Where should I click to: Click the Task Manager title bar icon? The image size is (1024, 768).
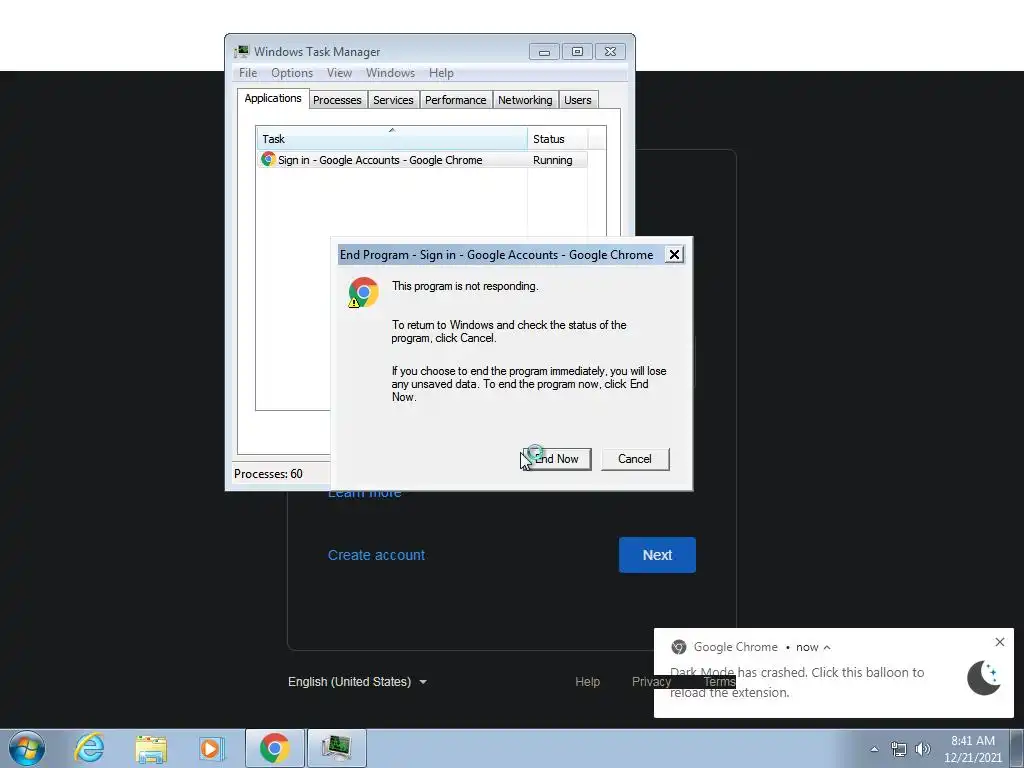(242, 51)
